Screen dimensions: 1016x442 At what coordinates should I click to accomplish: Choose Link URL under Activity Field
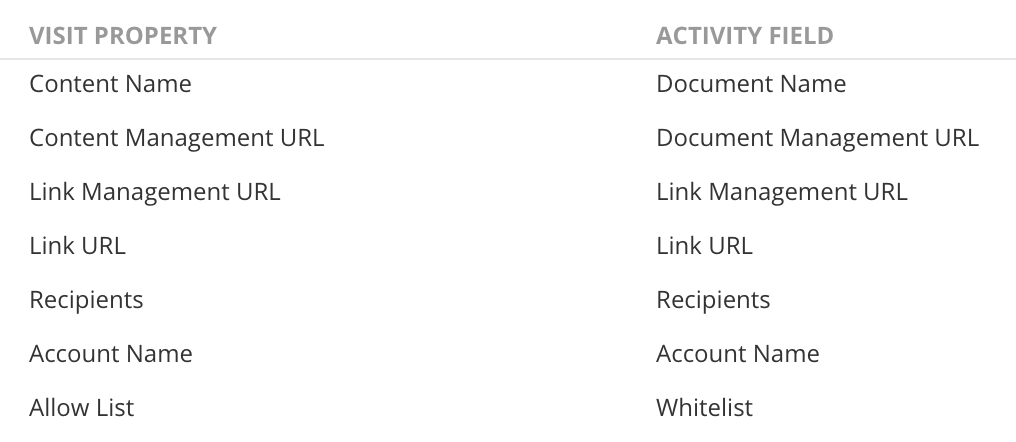coord(704,246)
